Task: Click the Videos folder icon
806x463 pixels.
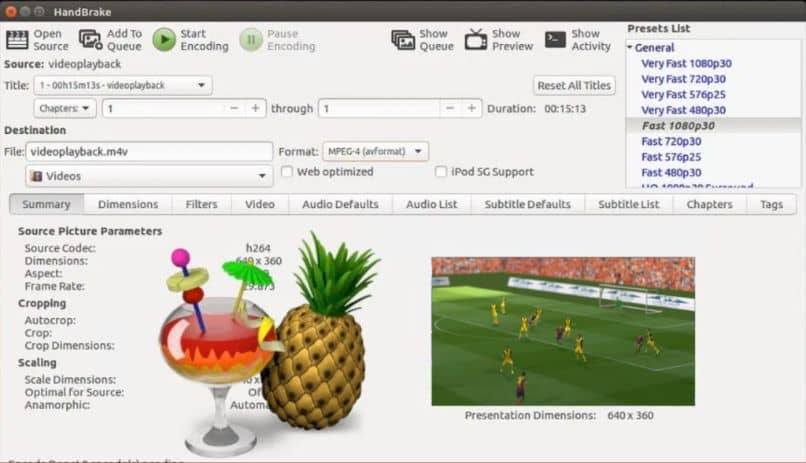Action: tap(36, 176)
